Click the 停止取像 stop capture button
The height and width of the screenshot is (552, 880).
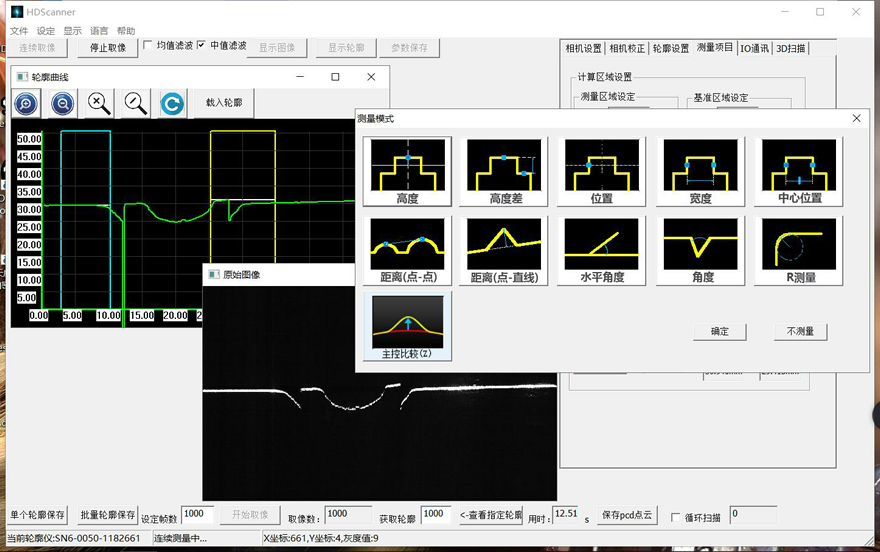coord(108,48)
